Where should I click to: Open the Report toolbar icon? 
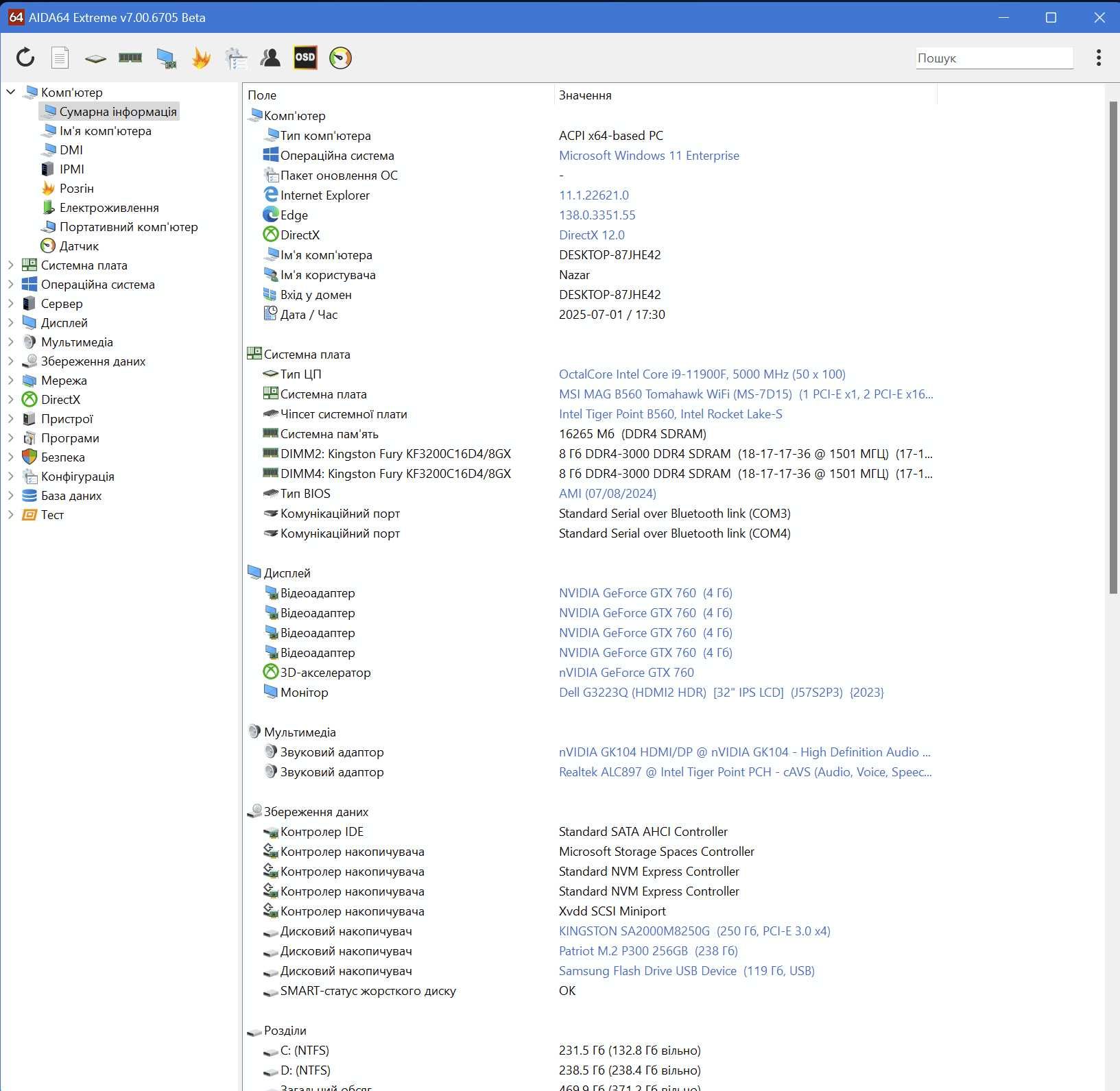point(60,58)
